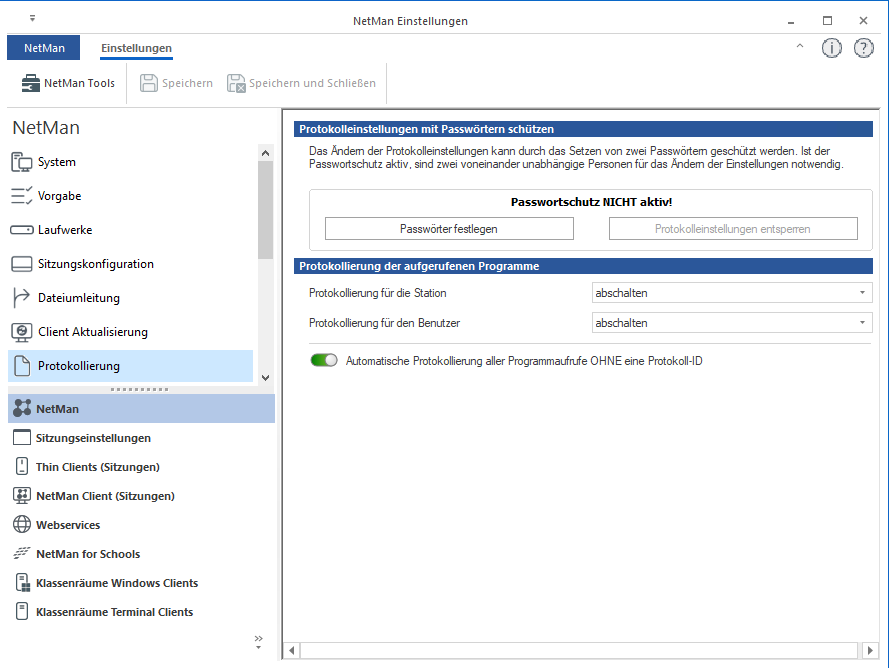The image size is (889, 668).
Task: Switch to the Einstellungen ribbon tab
Action: (136, 48)
